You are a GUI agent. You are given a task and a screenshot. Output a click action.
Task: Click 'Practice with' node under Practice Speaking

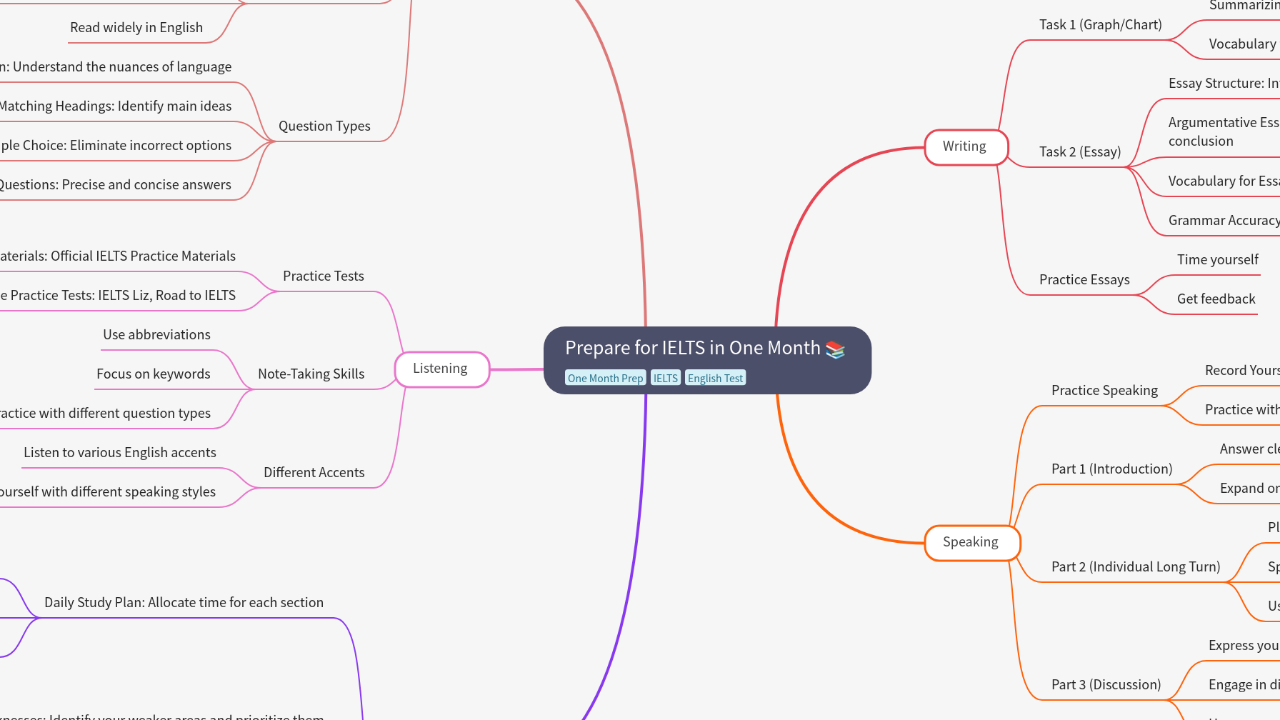(x=1242, y=410)
